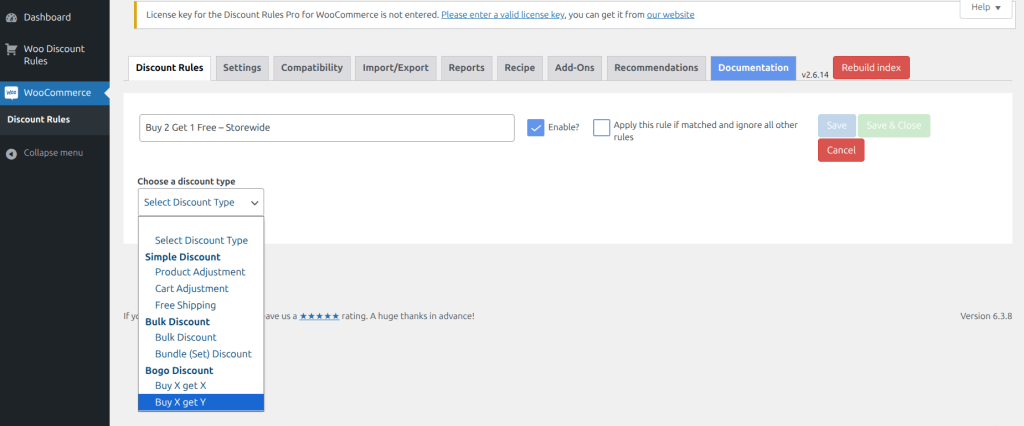Image resolution: width=1024 pixels, height=426 pixels.
Task: Open the Documentation button
Action: tap(753, 68)
